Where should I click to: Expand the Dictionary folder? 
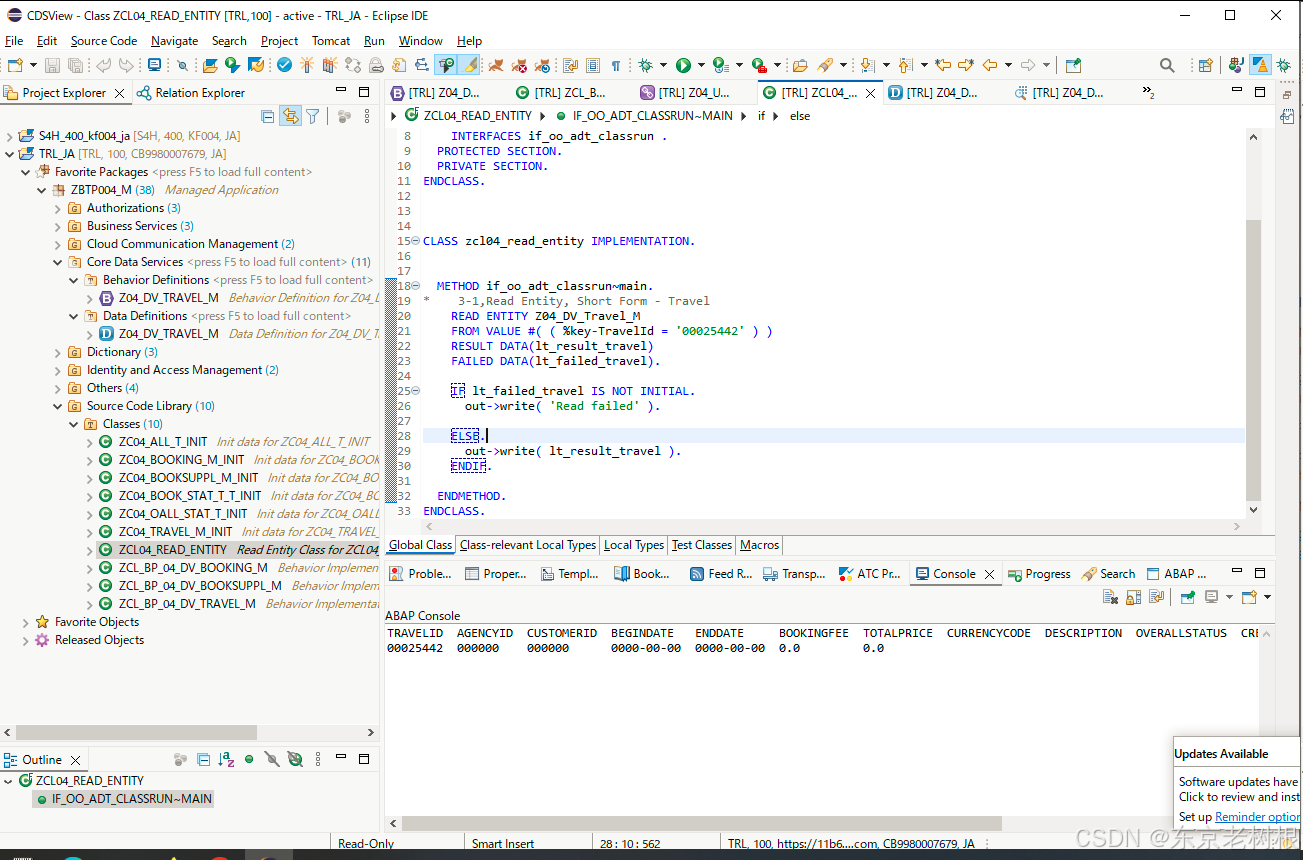(x=58, y=352)
